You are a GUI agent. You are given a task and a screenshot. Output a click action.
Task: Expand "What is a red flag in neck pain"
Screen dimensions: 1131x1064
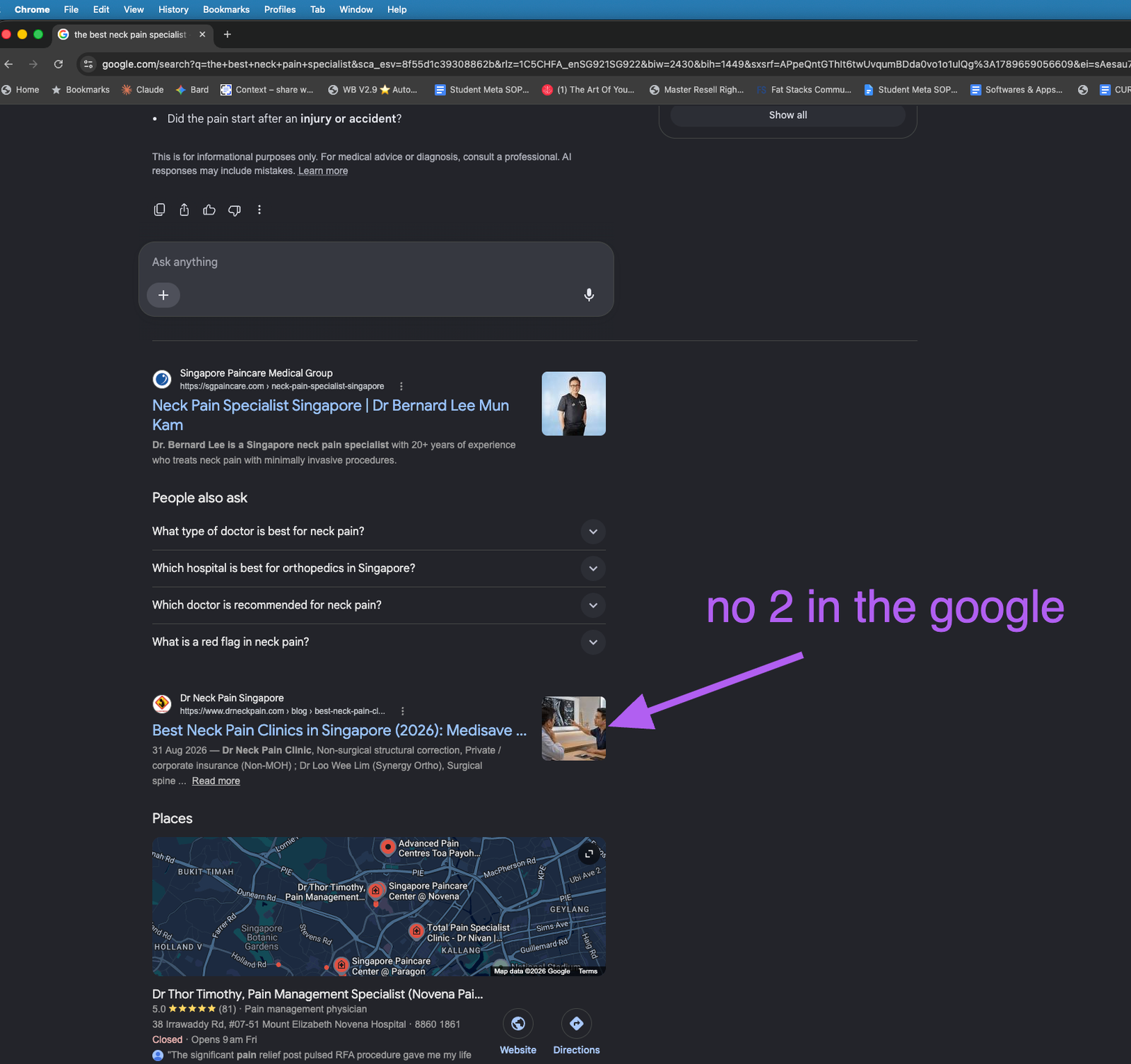point(379,642)
